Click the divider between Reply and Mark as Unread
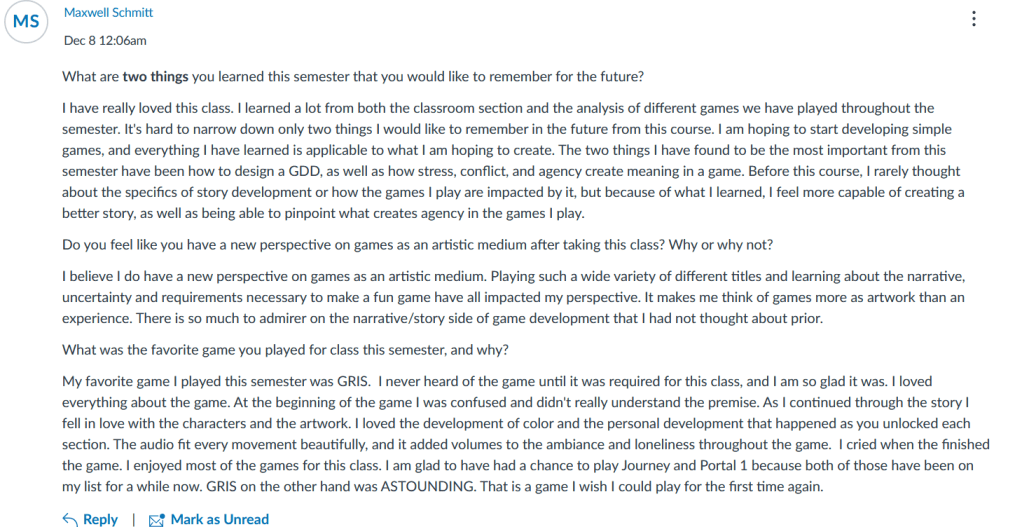 [133, 519]
